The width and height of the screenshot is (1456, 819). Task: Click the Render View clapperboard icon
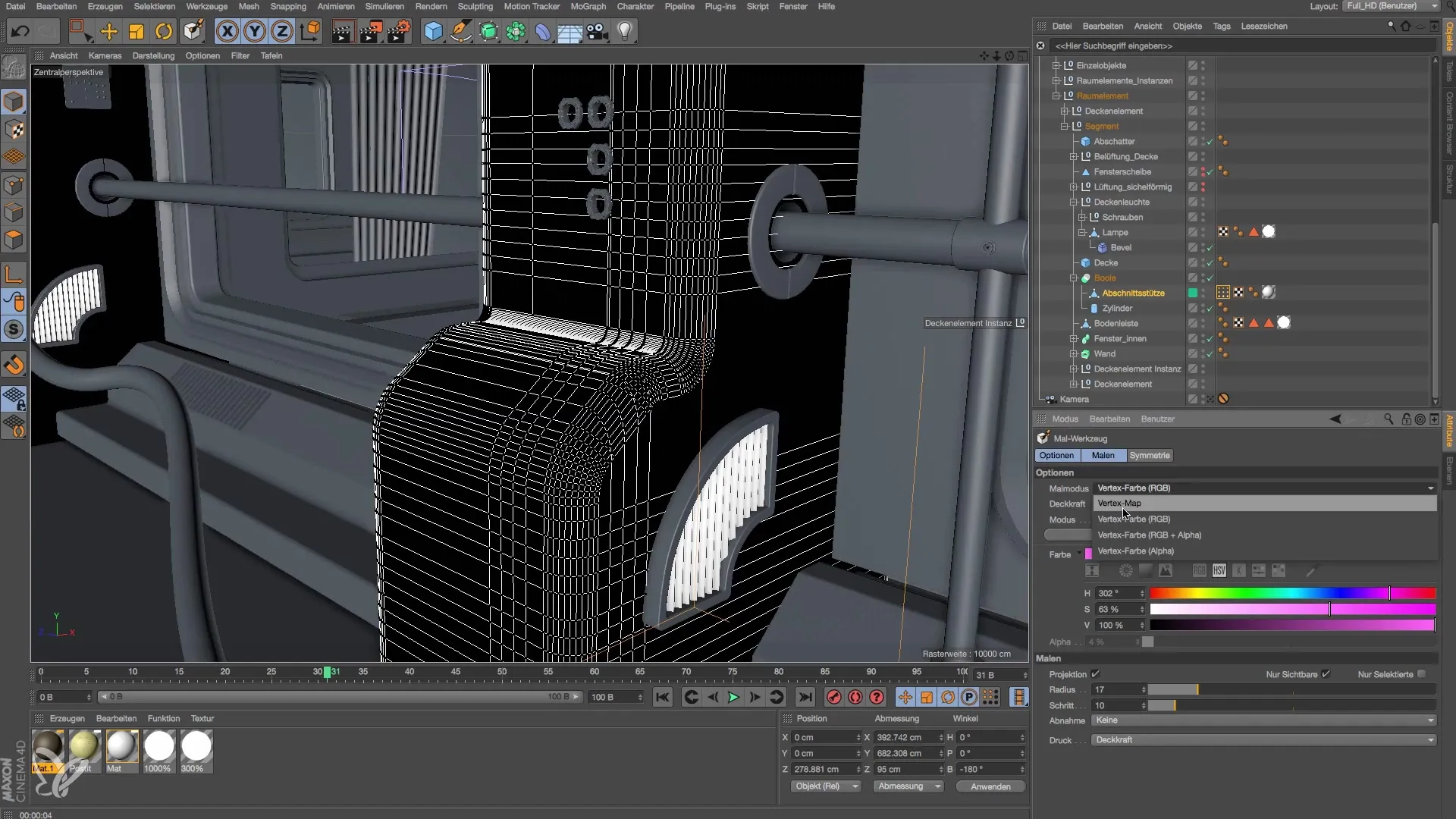click(x=343, y=31)
